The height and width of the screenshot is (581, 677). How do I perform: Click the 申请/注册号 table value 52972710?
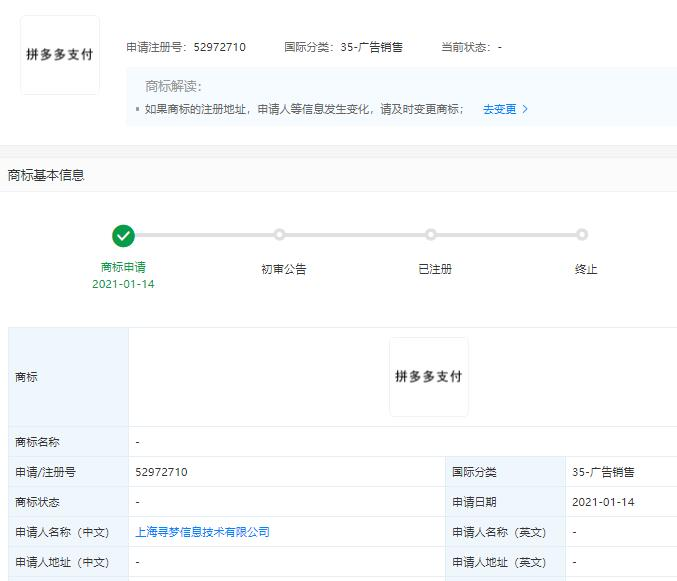[161, 472]
